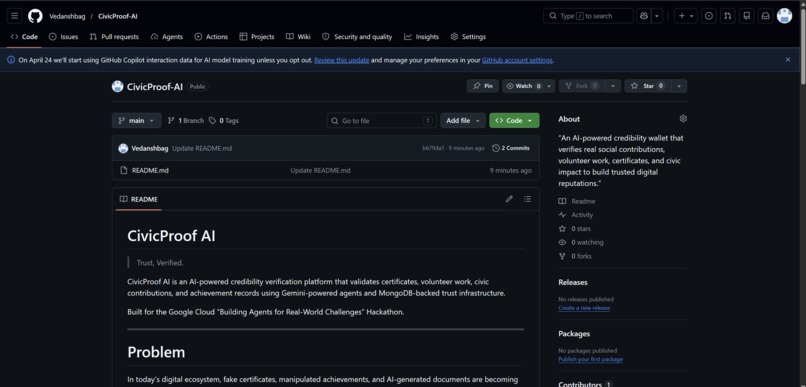
Task: Open the hamburger navigation menu
Action: click(x=14, y=16)
